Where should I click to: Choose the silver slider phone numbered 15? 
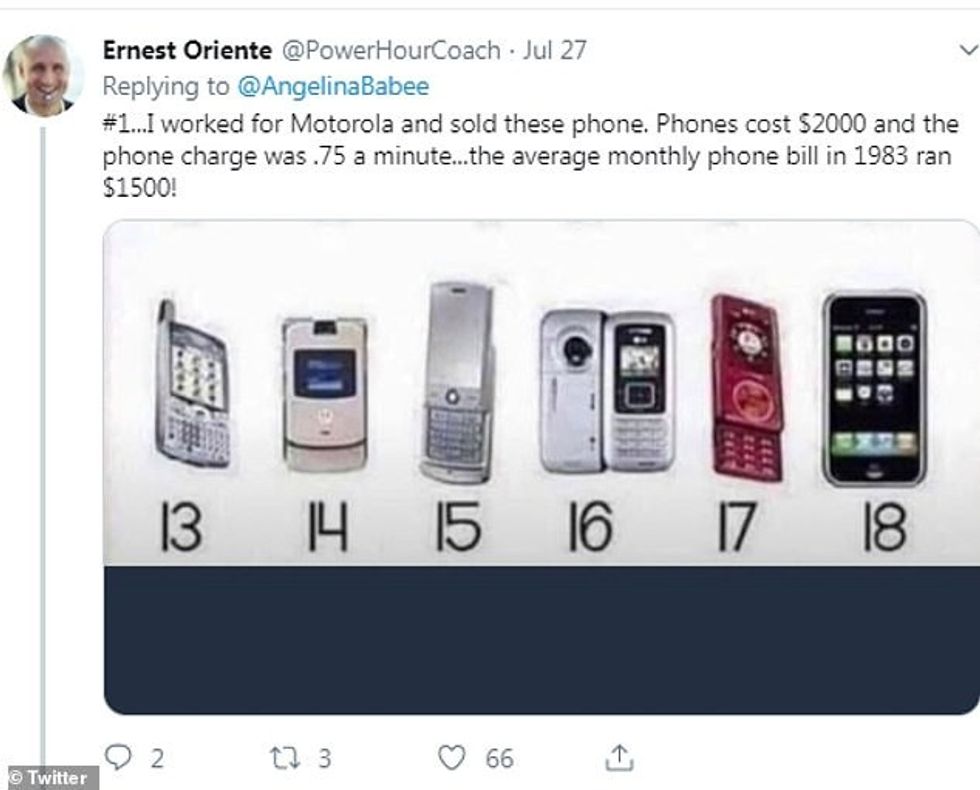tap(458, 382)
